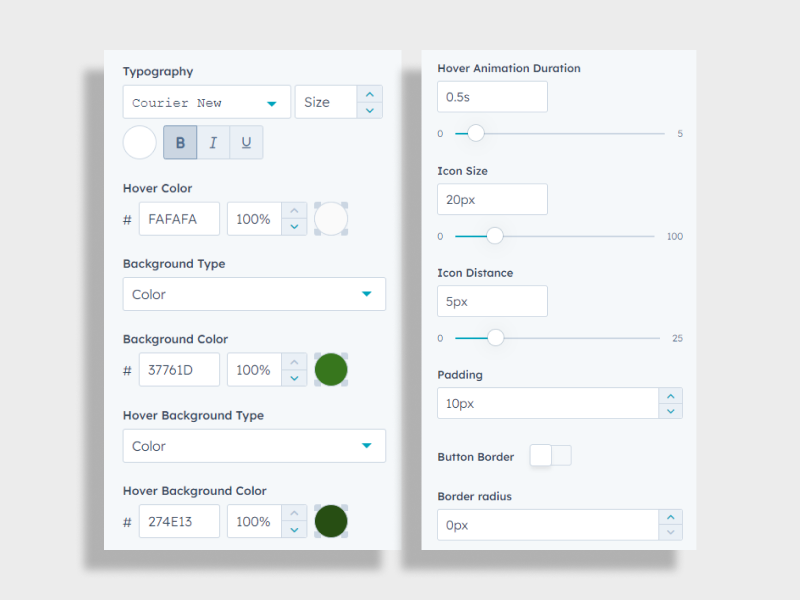Toggle bold formatting
The height and width of the screenshot is (600, 800).
[180, 142]
